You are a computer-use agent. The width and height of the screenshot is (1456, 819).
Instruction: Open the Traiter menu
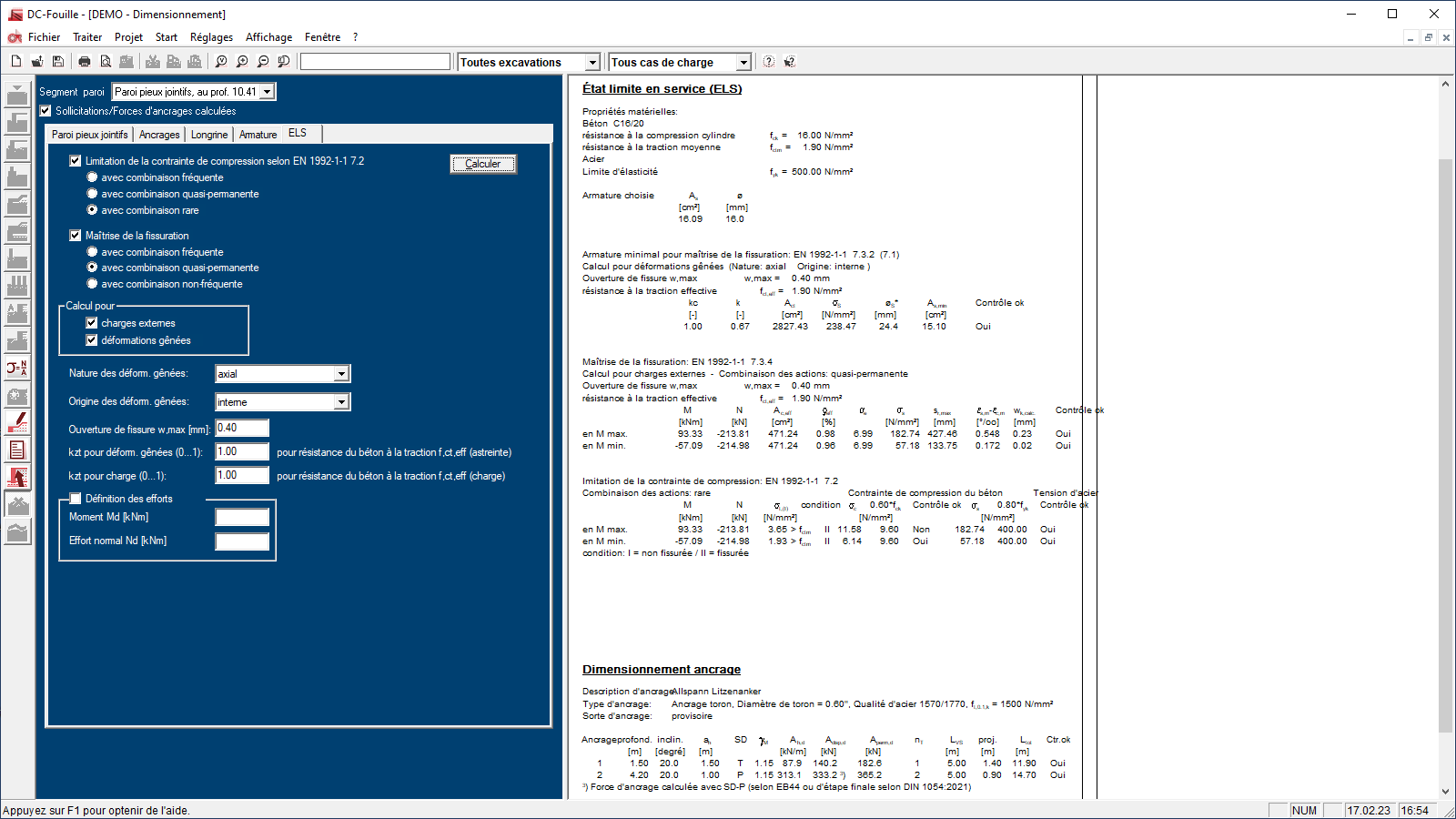pos(87,37)
